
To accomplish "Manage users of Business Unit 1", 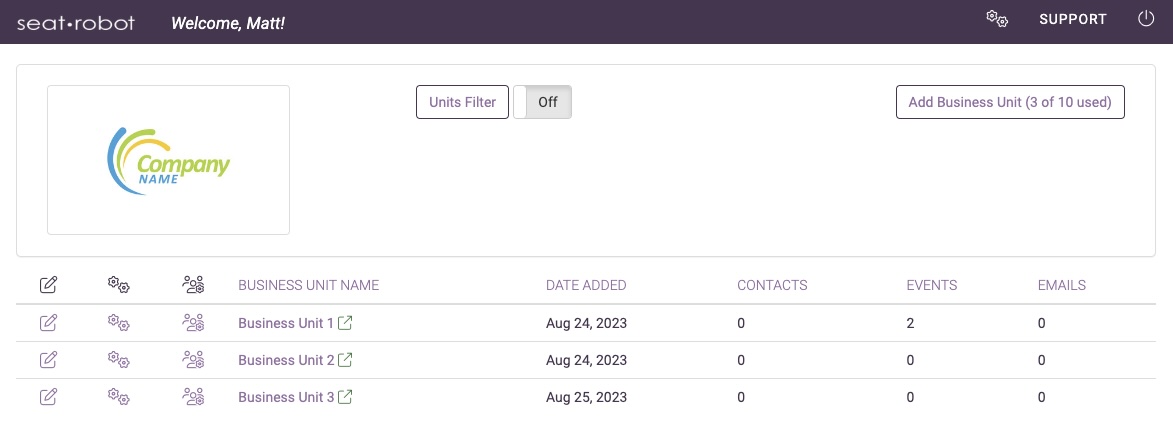I will (193, 323).
